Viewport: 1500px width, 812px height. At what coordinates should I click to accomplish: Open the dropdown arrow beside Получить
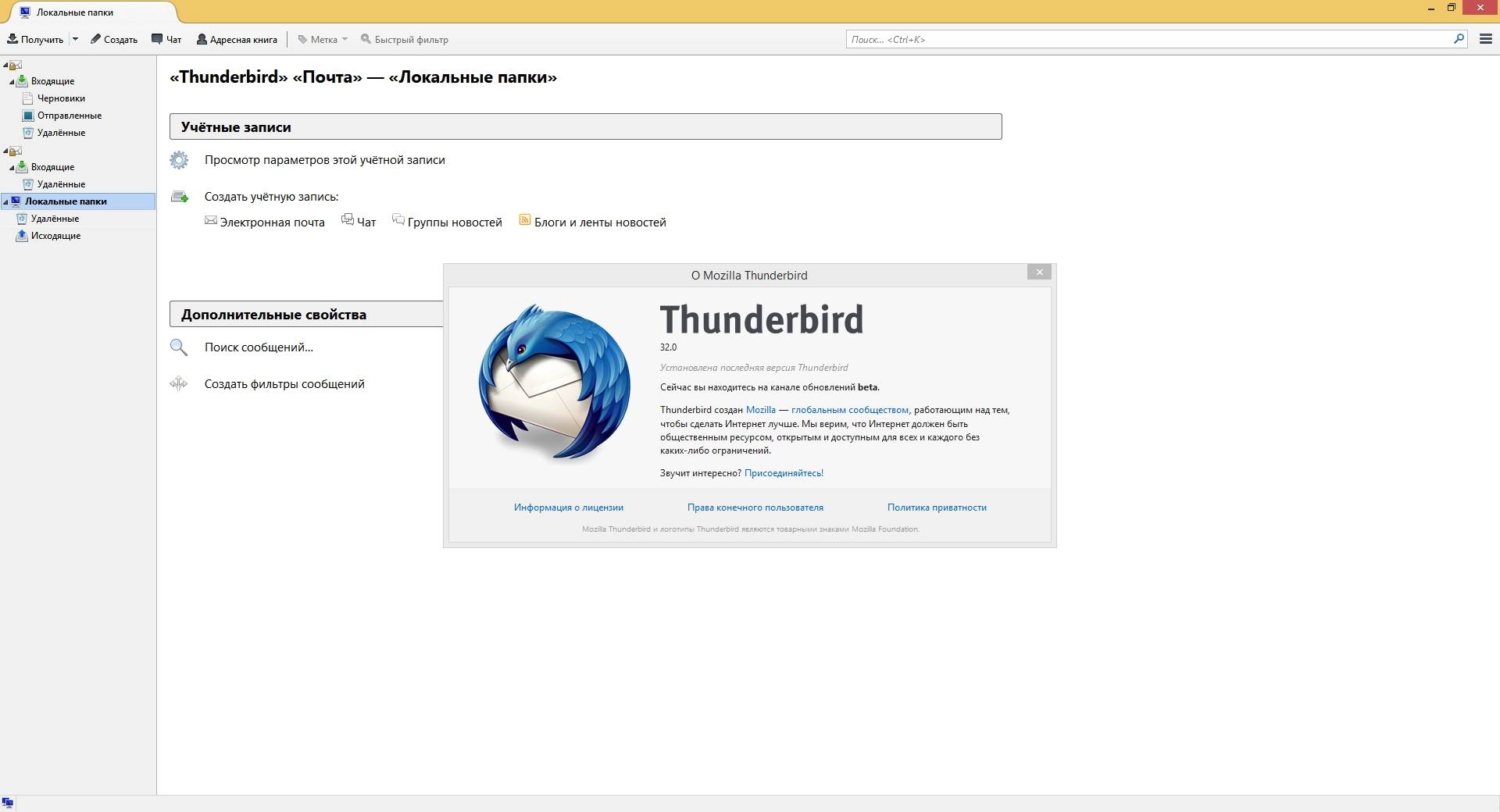click(75, 39)
